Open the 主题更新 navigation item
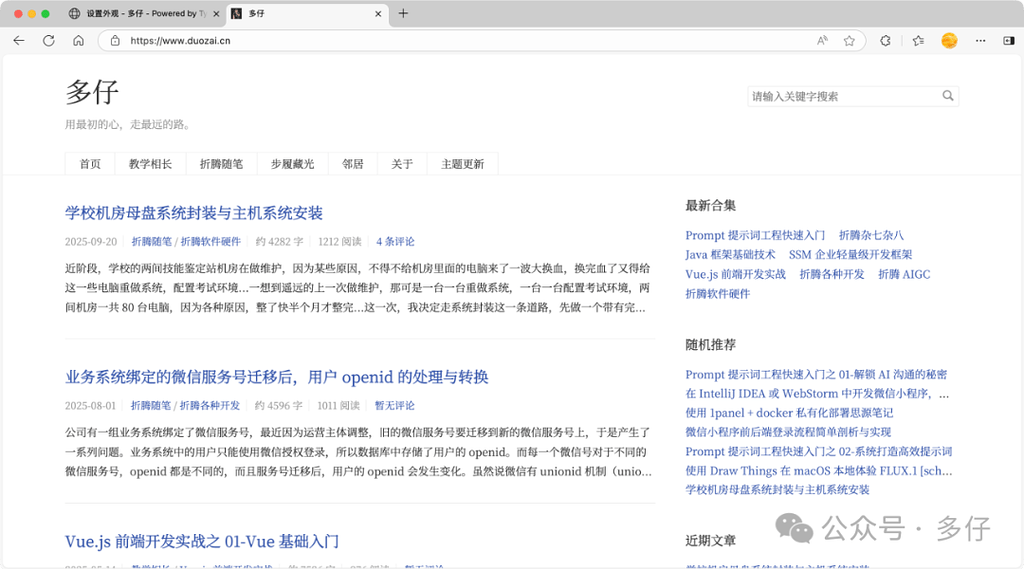Image resolution: width=1024 pixels, height=569 pixels. point(462,164)
